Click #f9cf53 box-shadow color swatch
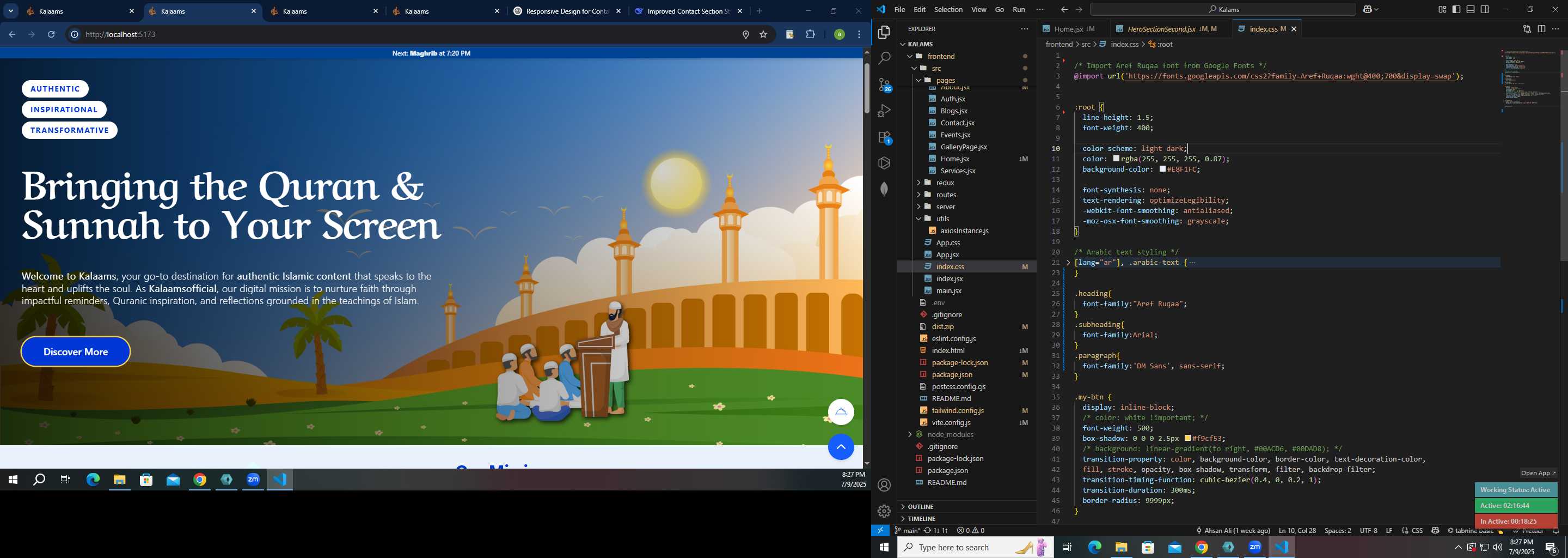1568x558 pixels. [x=1187, y=439]
